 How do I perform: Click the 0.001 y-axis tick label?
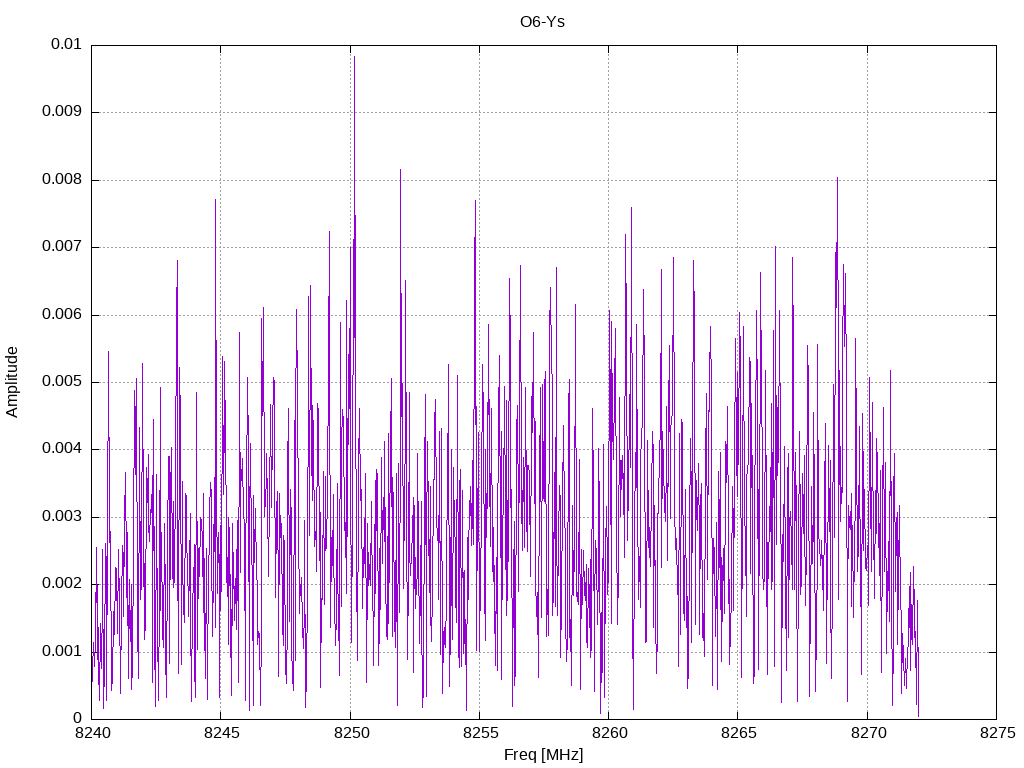click(x=62, y=652)
